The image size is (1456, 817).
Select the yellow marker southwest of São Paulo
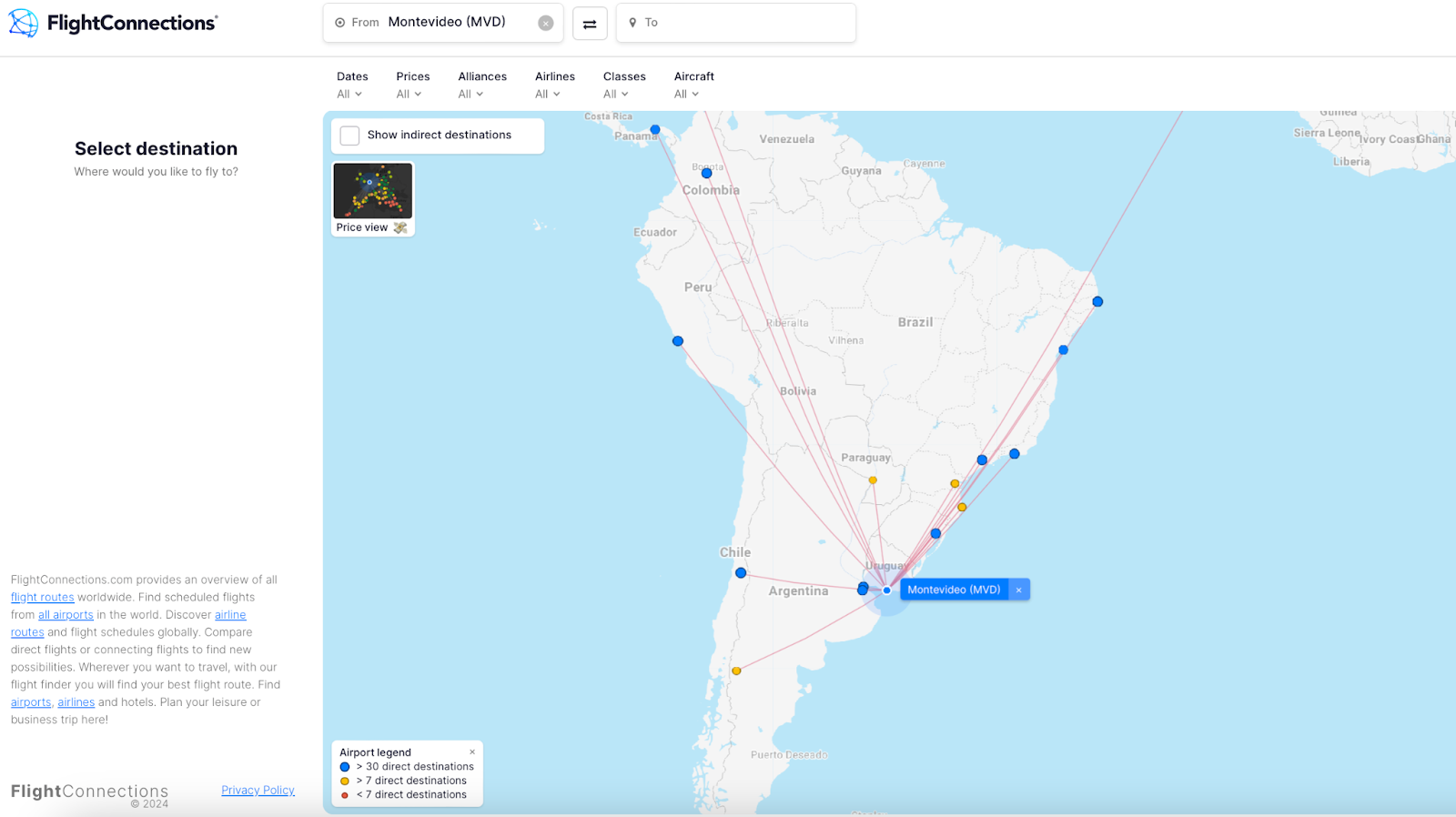coord(955,484)
